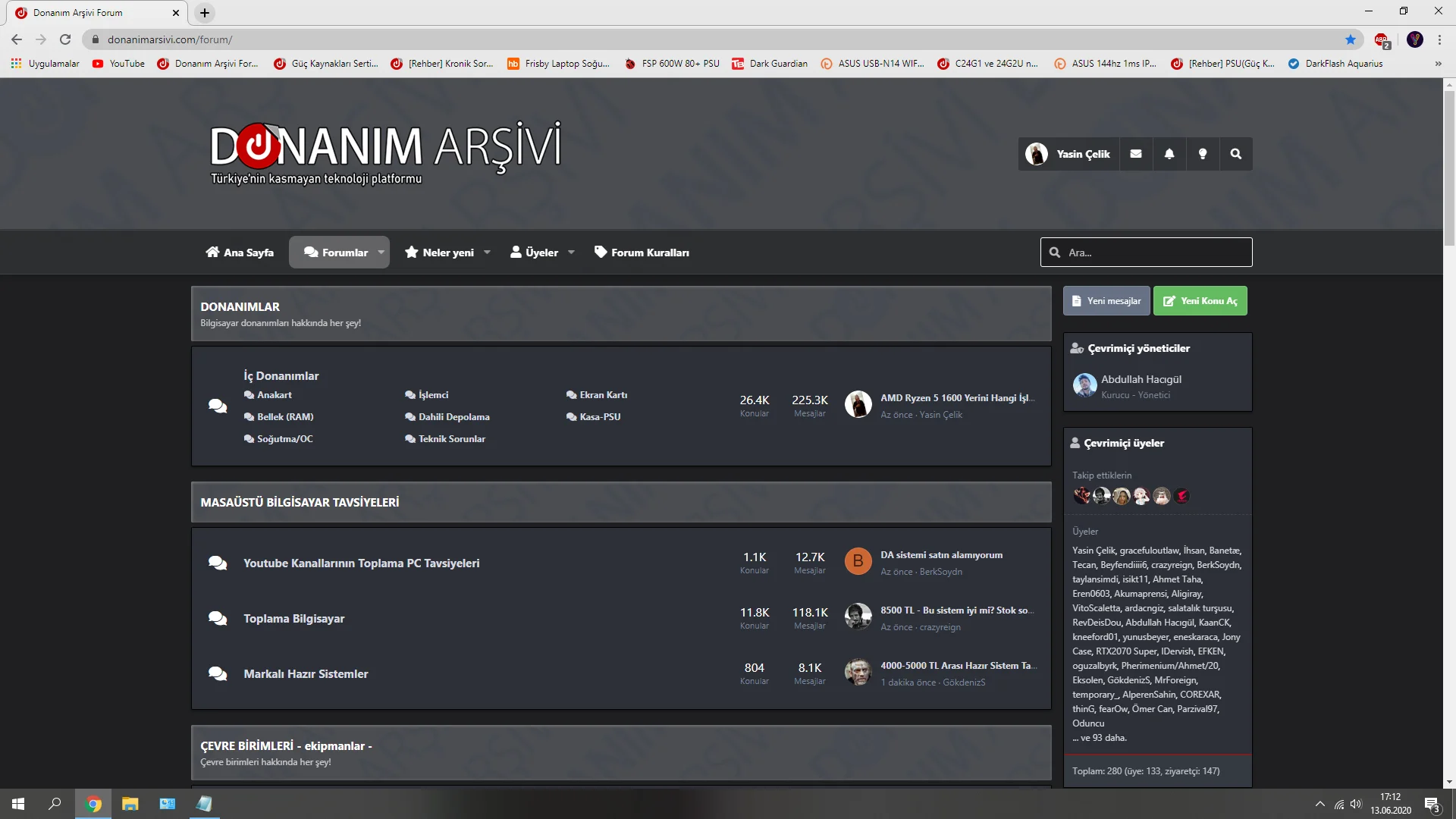This screenshot has width=1456, height=819.
Task: Go to the Ana Sayfa menu item
Action: [x=240, y=253]
